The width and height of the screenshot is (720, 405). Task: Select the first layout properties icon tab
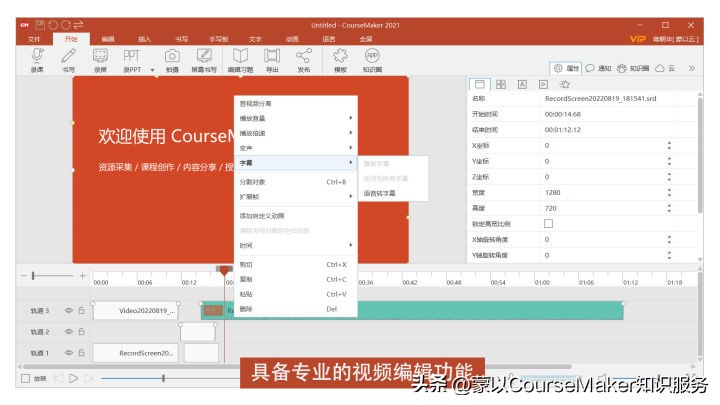coord(479,84)
